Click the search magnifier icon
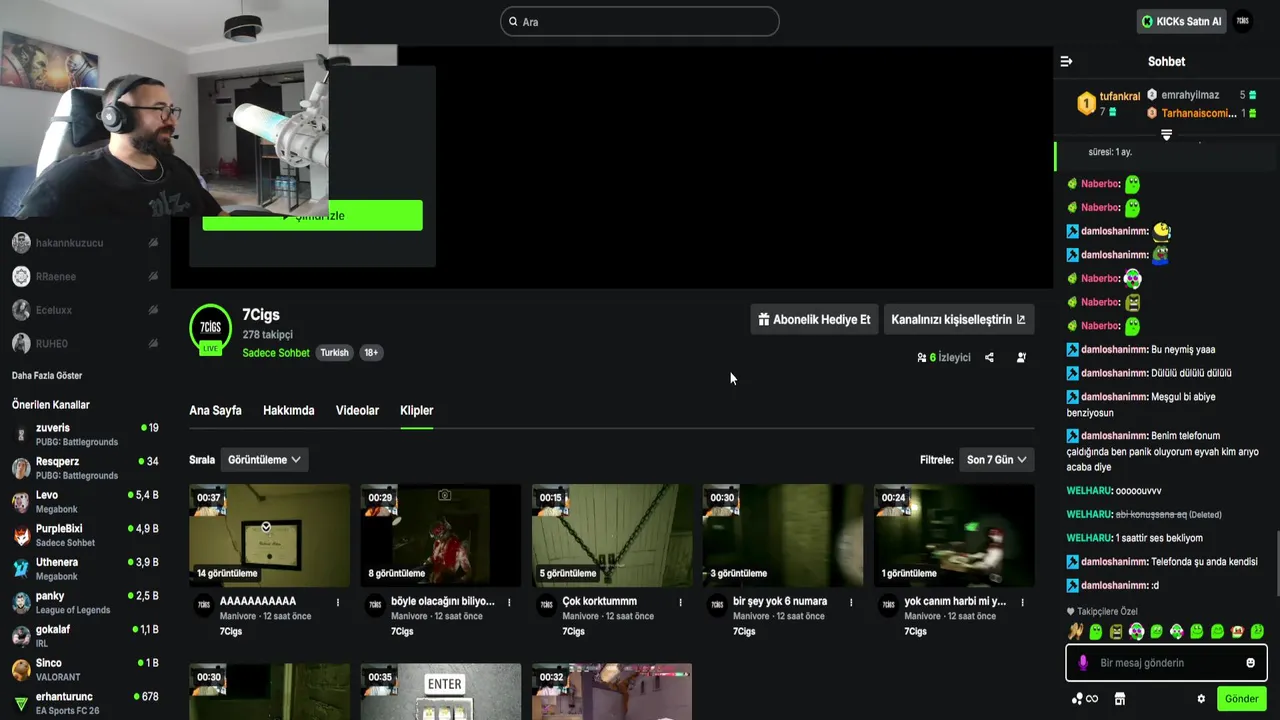 (513, 21)
